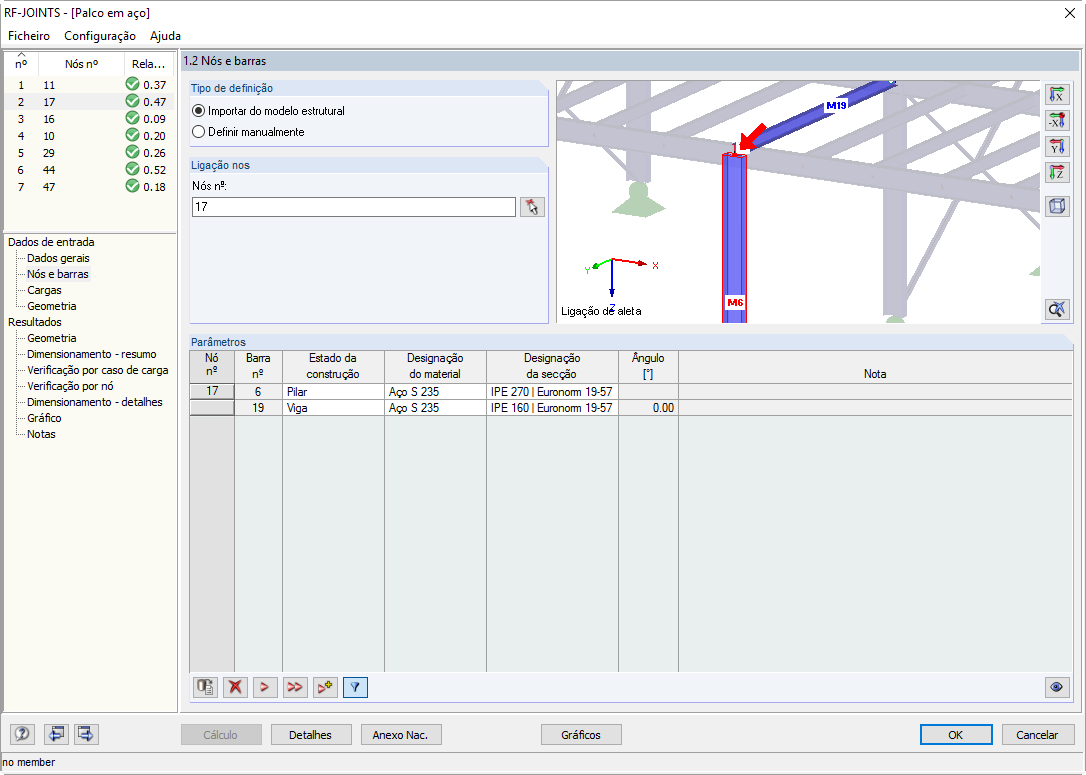Set view in Z direction
This screenshot has width=1086, height=775.
(1056, 172)
